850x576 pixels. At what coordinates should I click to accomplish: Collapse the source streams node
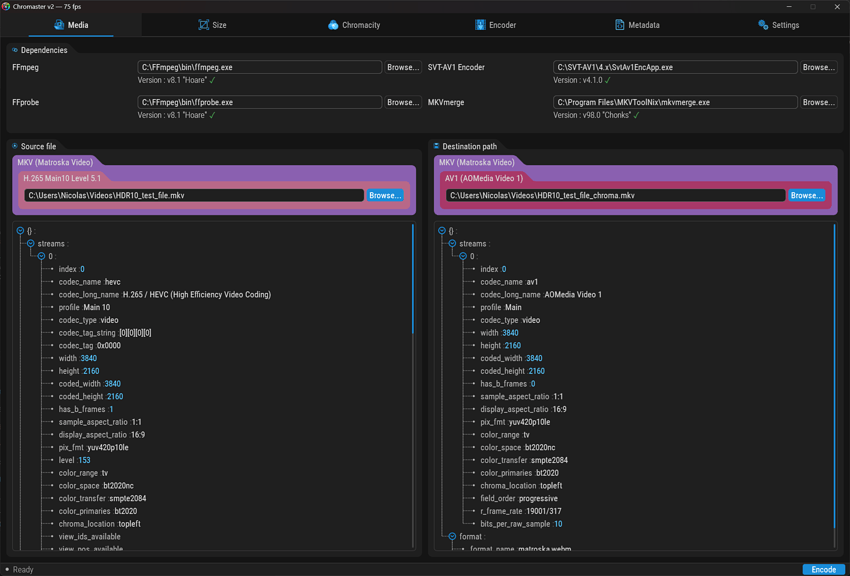(x=31, y=243)
